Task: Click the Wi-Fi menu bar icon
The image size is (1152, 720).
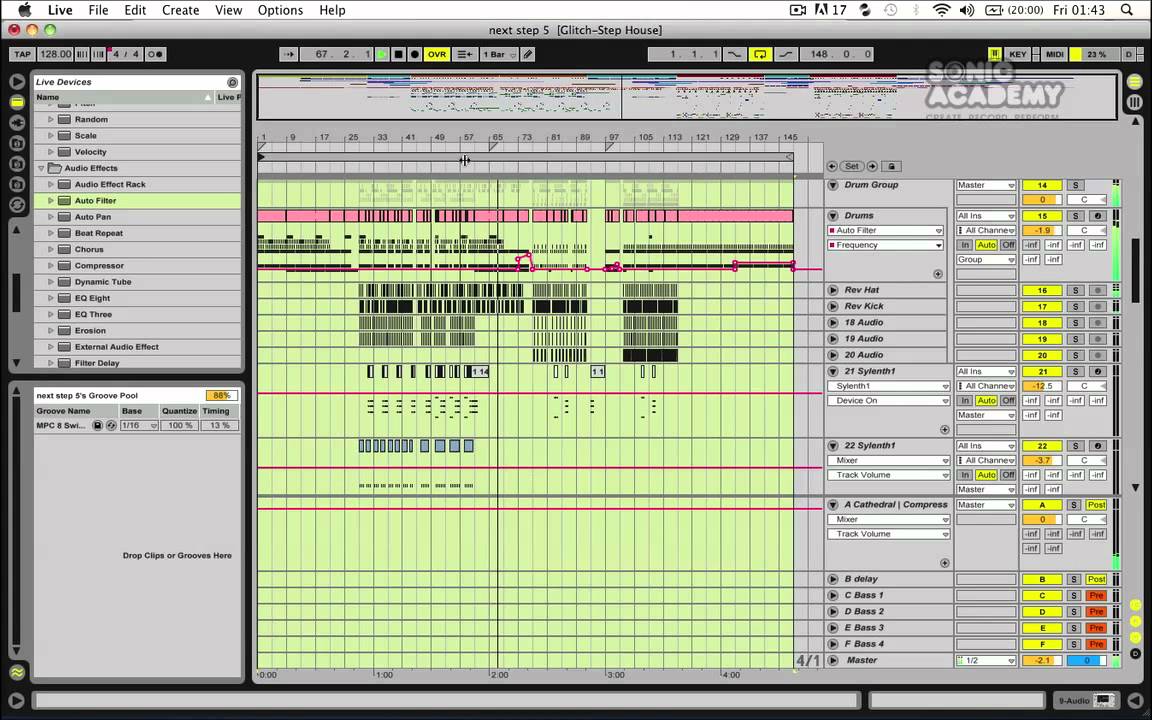Action: pyautogui.click(x=941, y=10)
